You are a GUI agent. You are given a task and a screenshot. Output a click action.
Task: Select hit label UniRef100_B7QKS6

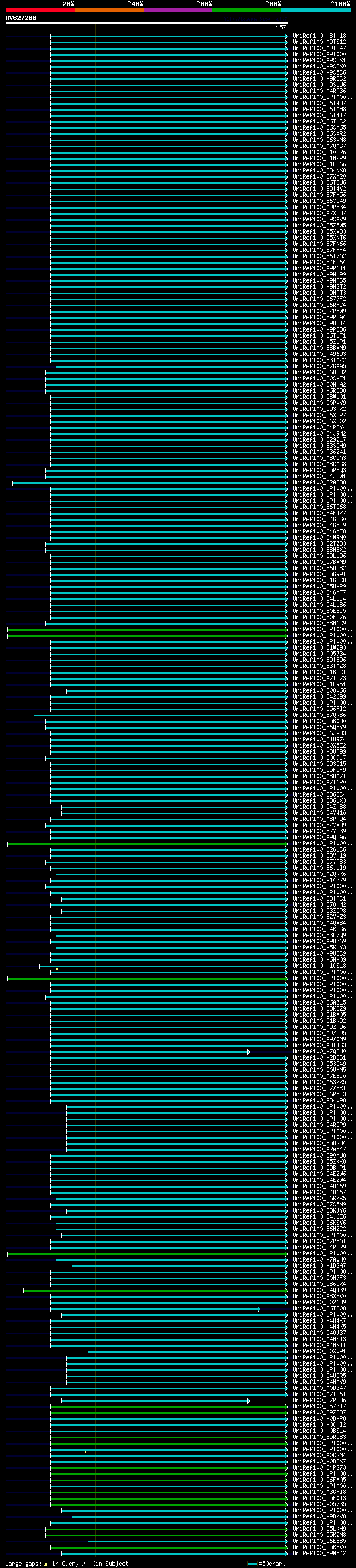pos(319,715)
